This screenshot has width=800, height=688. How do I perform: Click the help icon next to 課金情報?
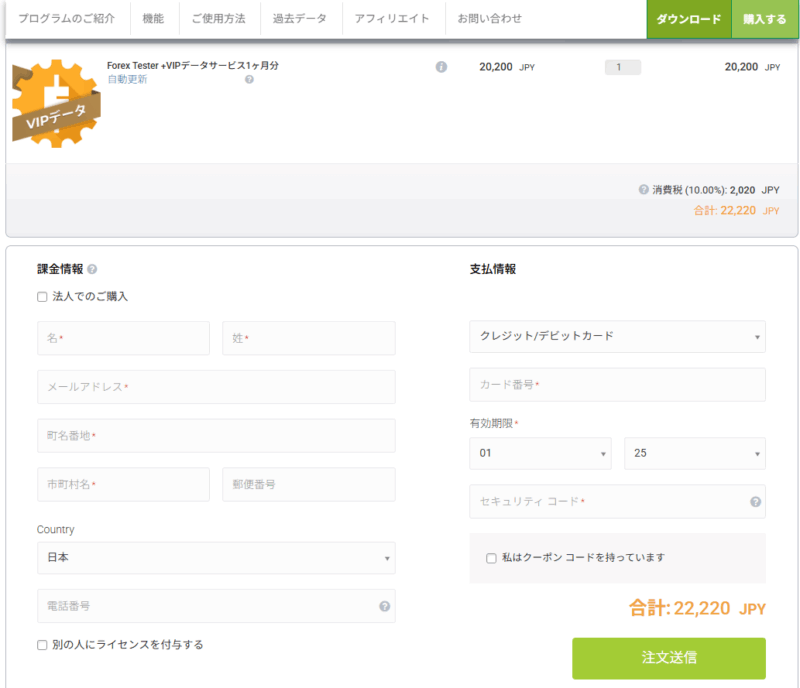click(92, 269)
